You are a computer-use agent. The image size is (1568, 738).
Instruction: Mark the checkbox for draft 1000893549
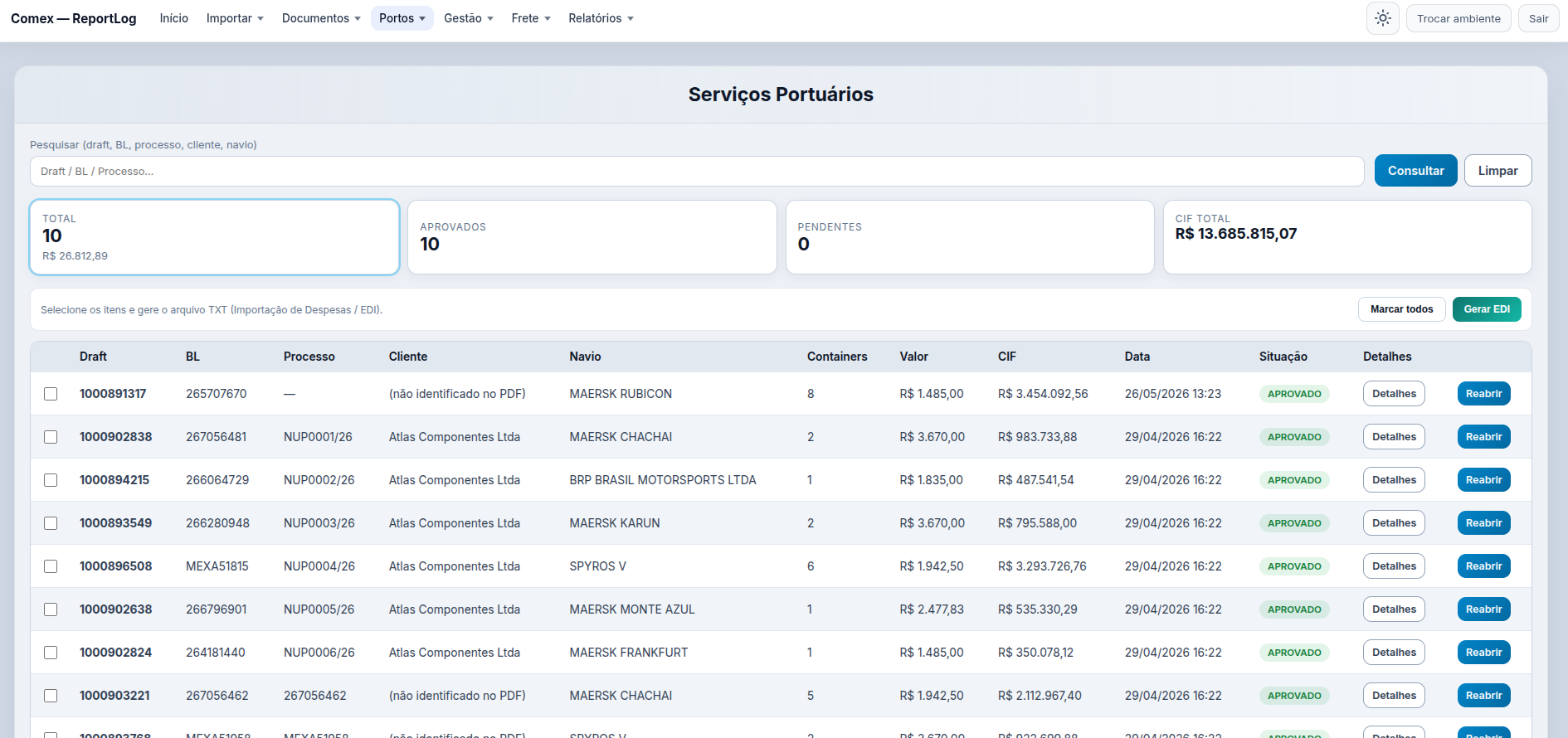(51, 523)
